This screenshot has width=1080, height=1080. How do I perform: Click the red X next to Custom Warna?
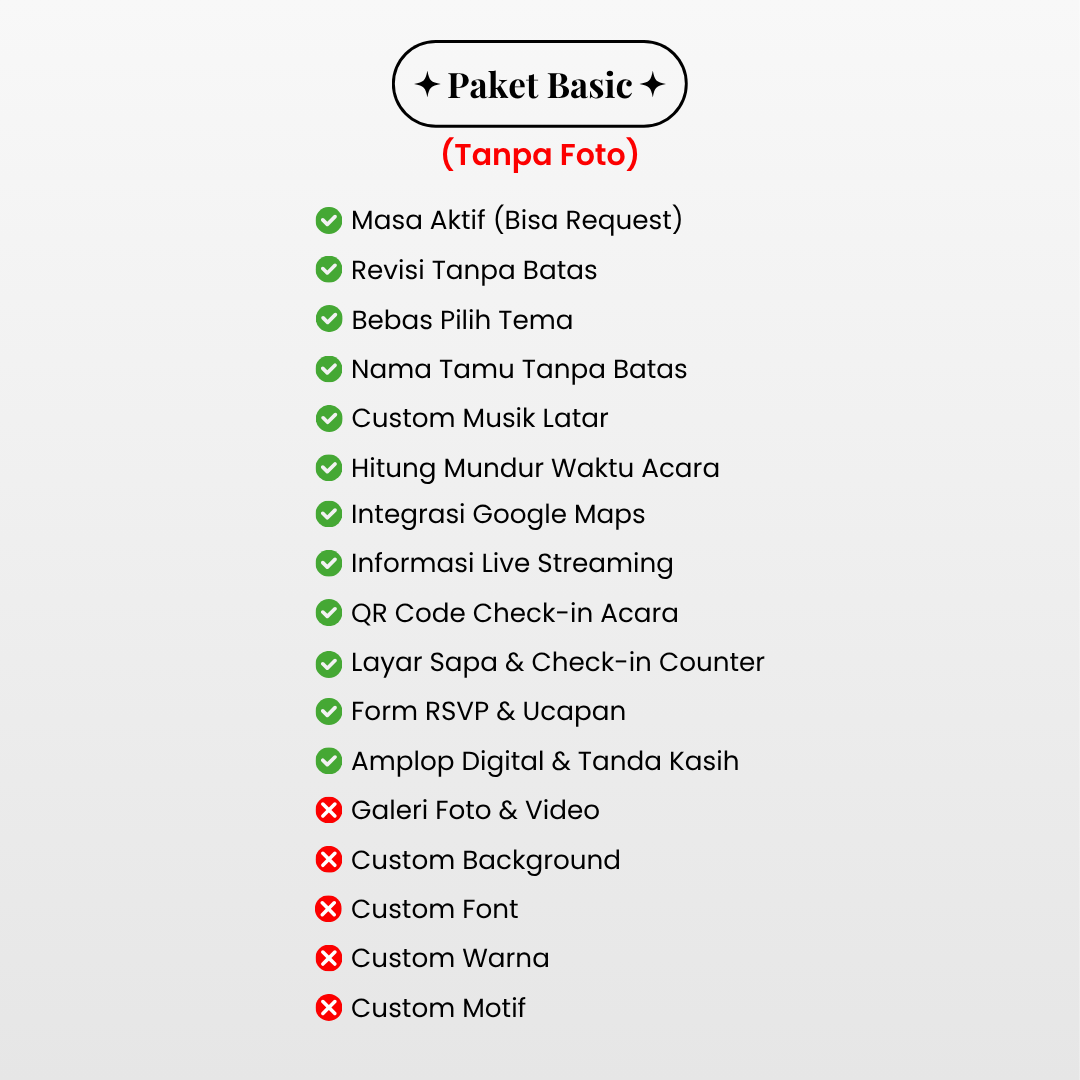coord(329,958)
